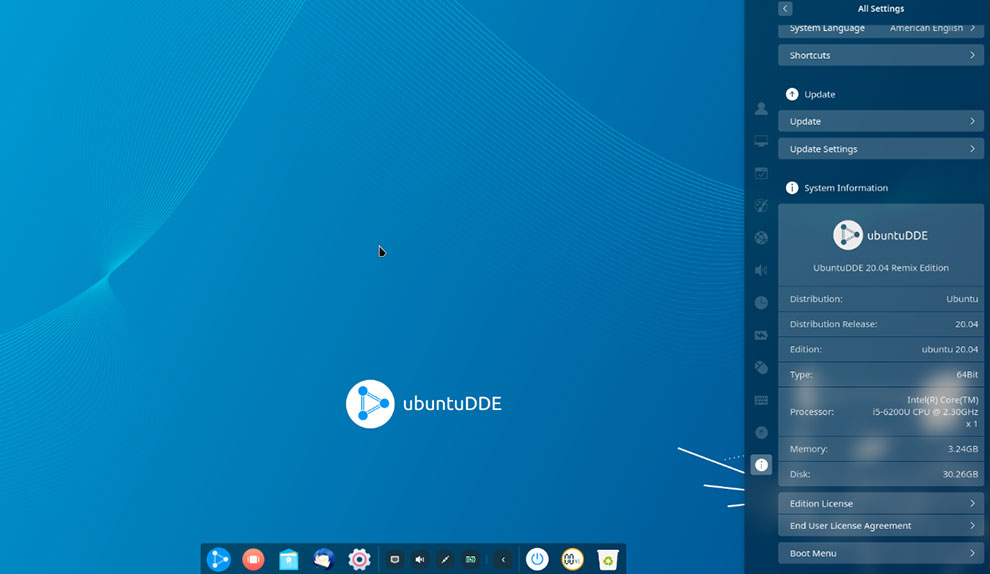Select the 'Distribution: Ubuntu' row
The width and height of the screenshot is (990, 574).
[881, 299]
